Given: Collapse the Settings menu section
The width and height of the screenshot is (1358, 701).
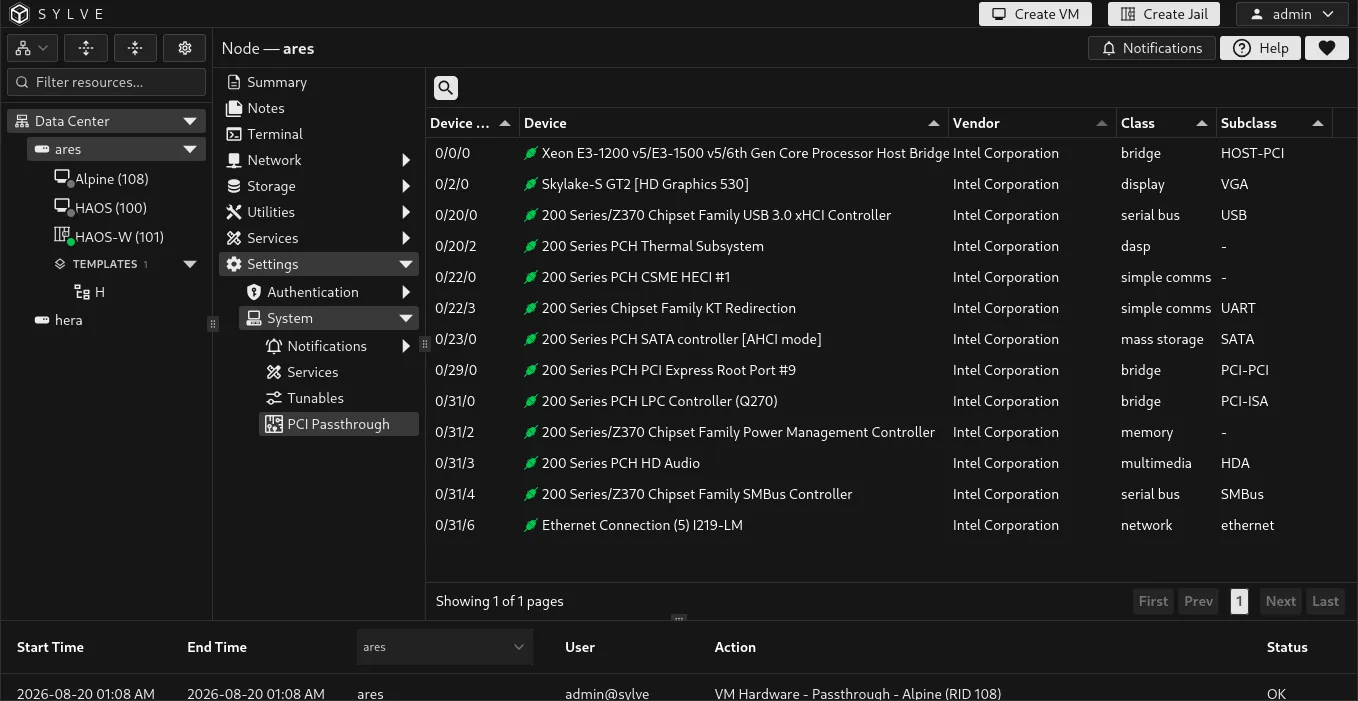Looking at the screenshot, I should point(319,264).
